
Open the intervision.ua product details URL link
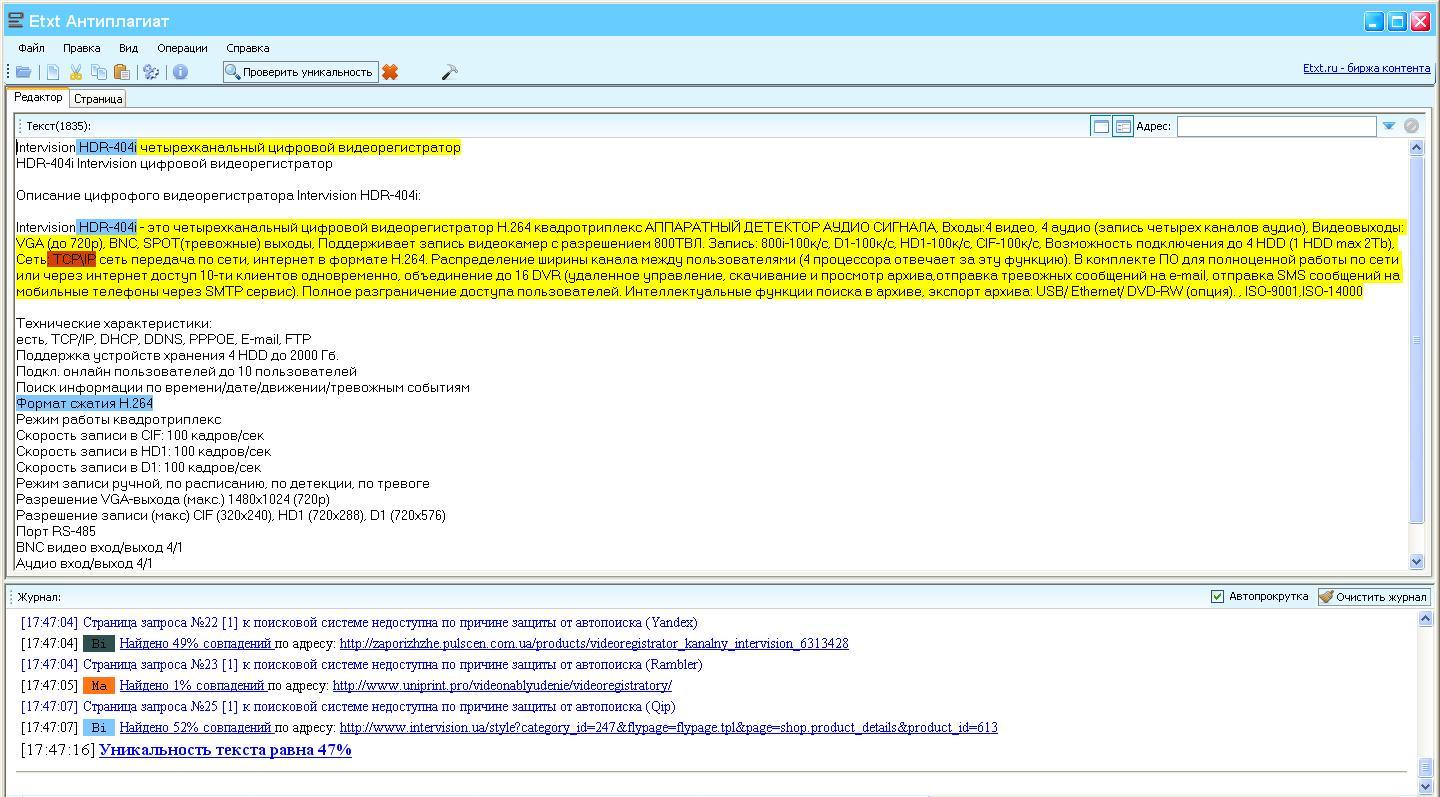tap(668, 728)
